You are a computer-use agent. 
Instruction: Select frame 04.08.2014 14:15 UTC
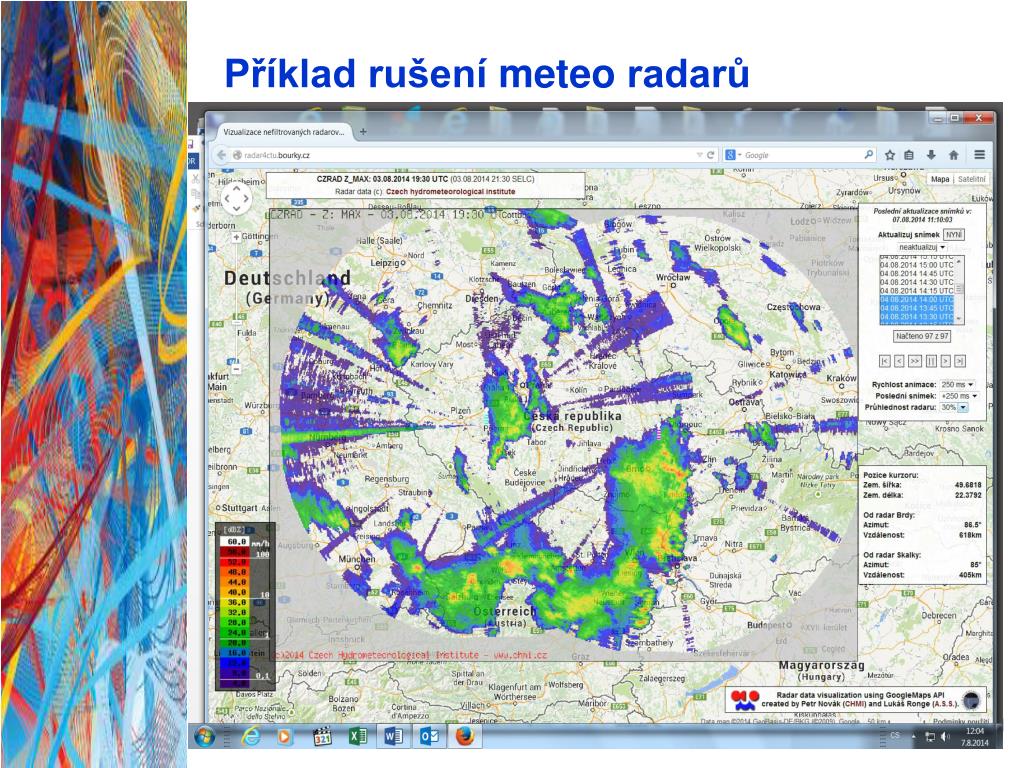click(x=916, y=291)
